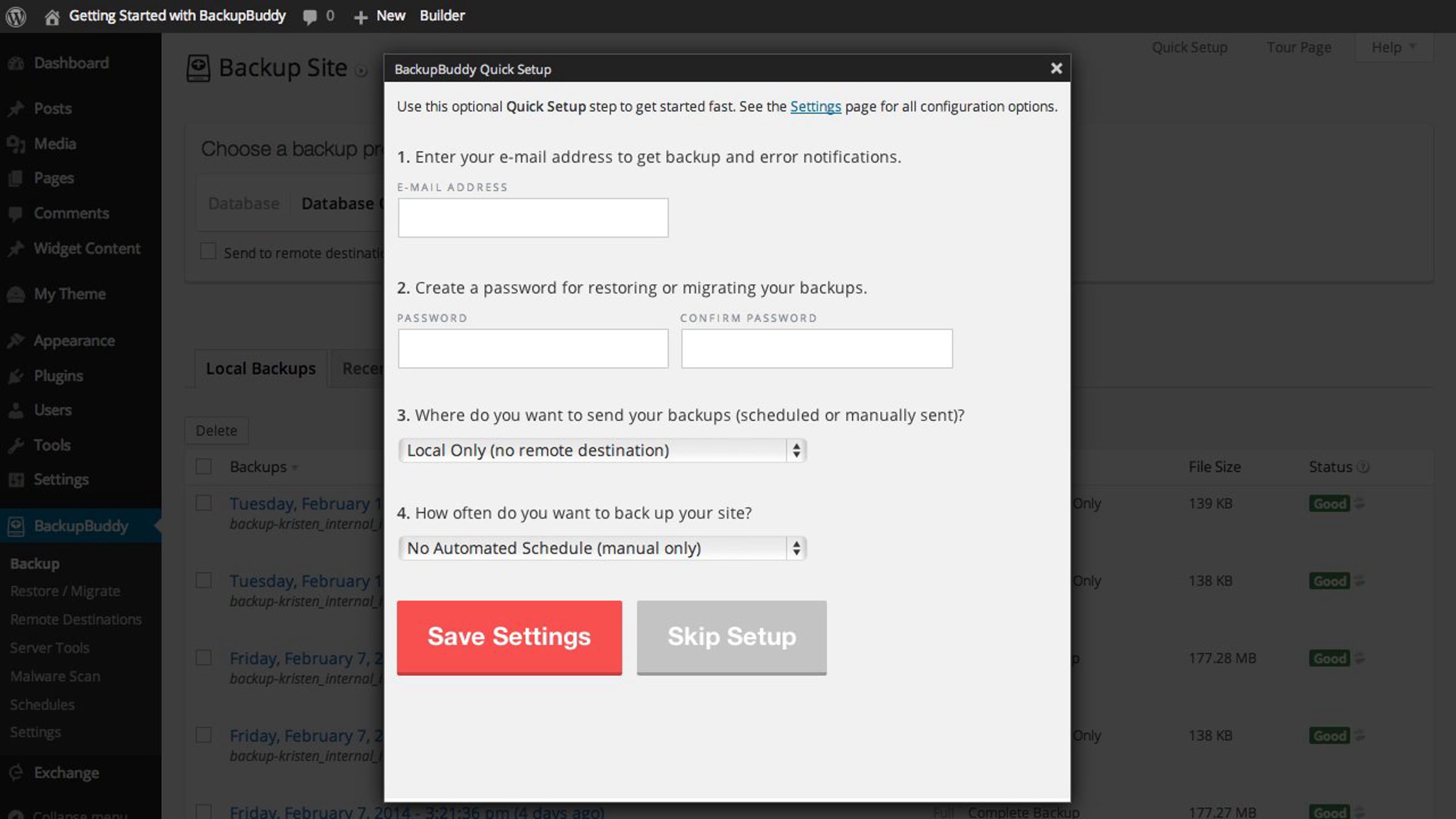1456x819 pixels.
Task: Open Schedules submenu item
Action: tap(42, 705)
